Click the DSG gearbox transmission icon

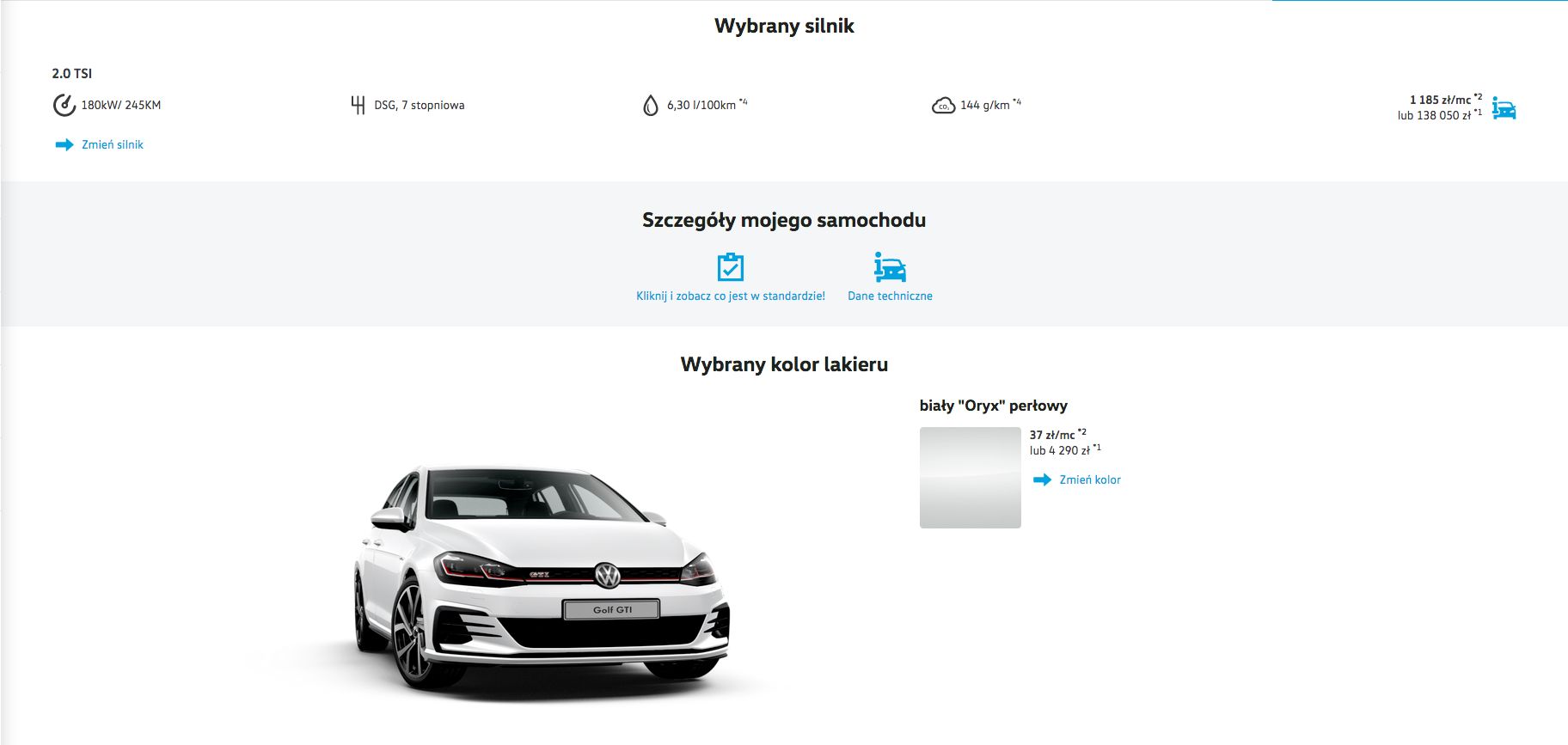(358, 105)
